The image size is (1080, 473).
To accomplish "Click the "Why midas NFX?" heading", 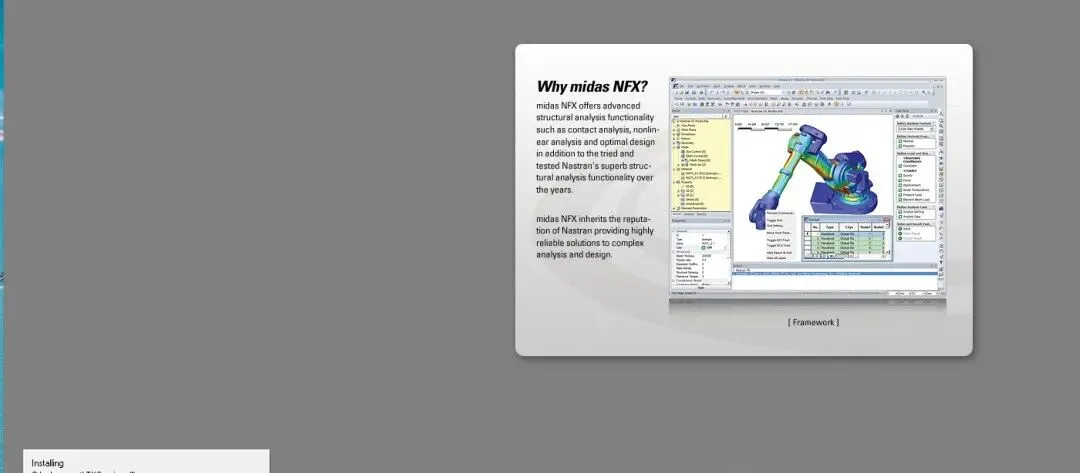I will coord(592,87).
